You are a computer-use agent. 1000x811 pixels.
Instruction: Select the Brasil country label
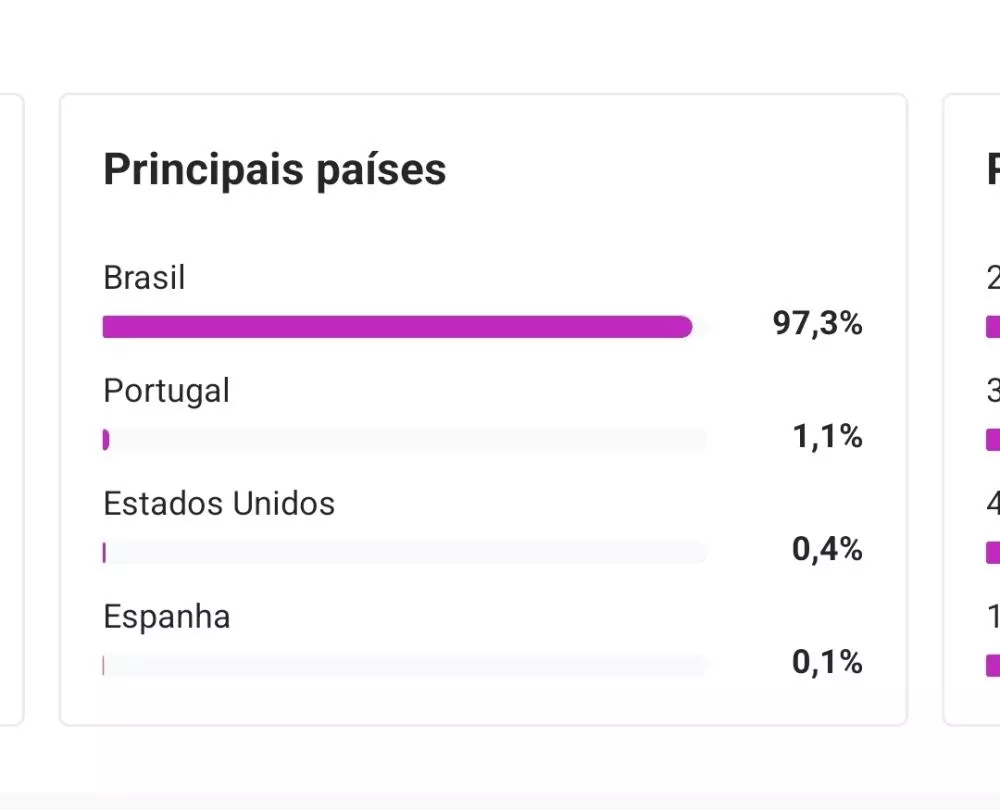144,277
